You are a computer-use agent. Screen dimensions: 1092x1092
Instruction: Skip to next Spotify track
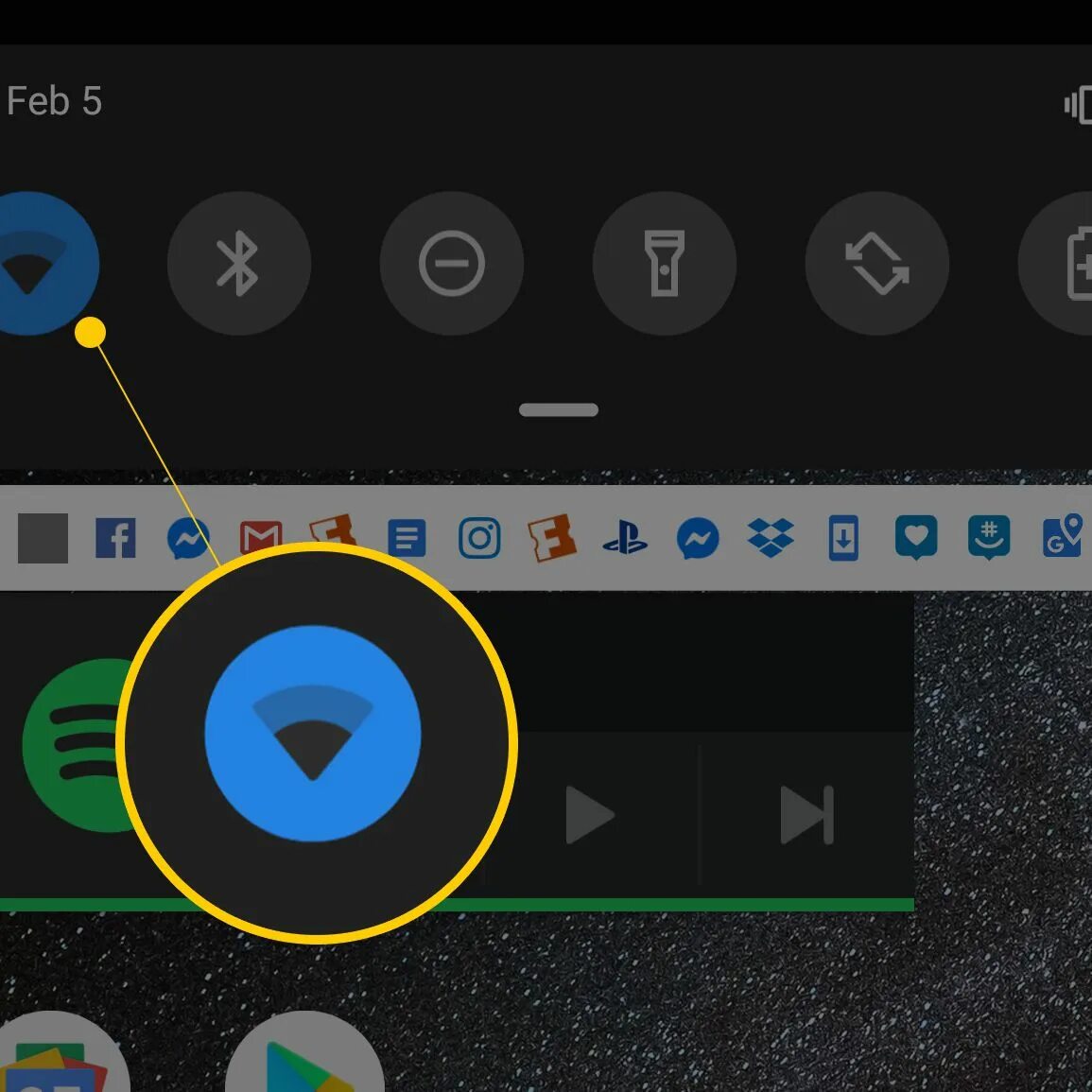(807, 815)
